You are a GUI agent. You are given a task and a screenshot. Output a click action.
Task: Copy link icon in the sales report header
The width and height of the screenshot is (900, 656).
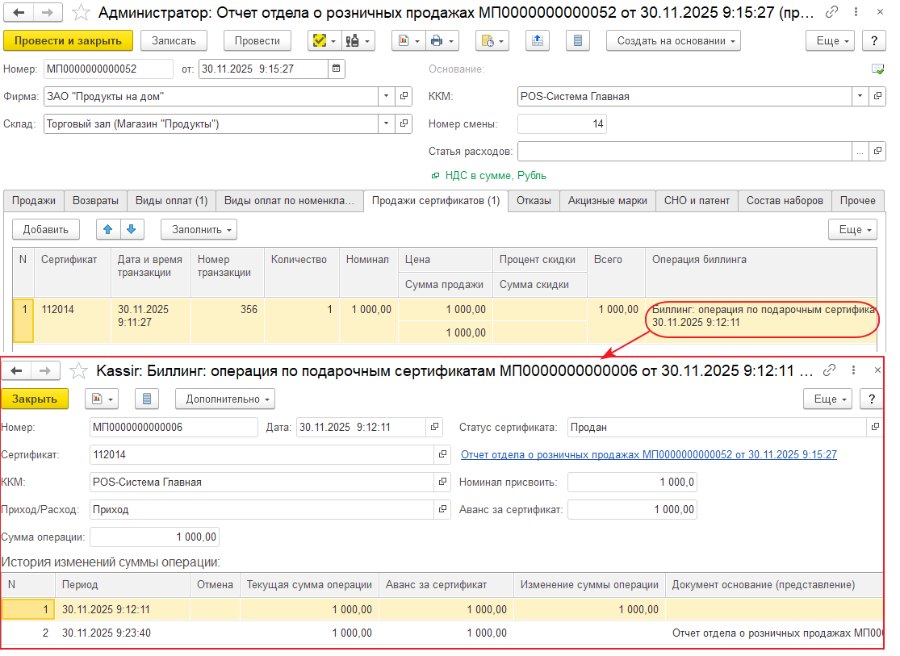831,12
